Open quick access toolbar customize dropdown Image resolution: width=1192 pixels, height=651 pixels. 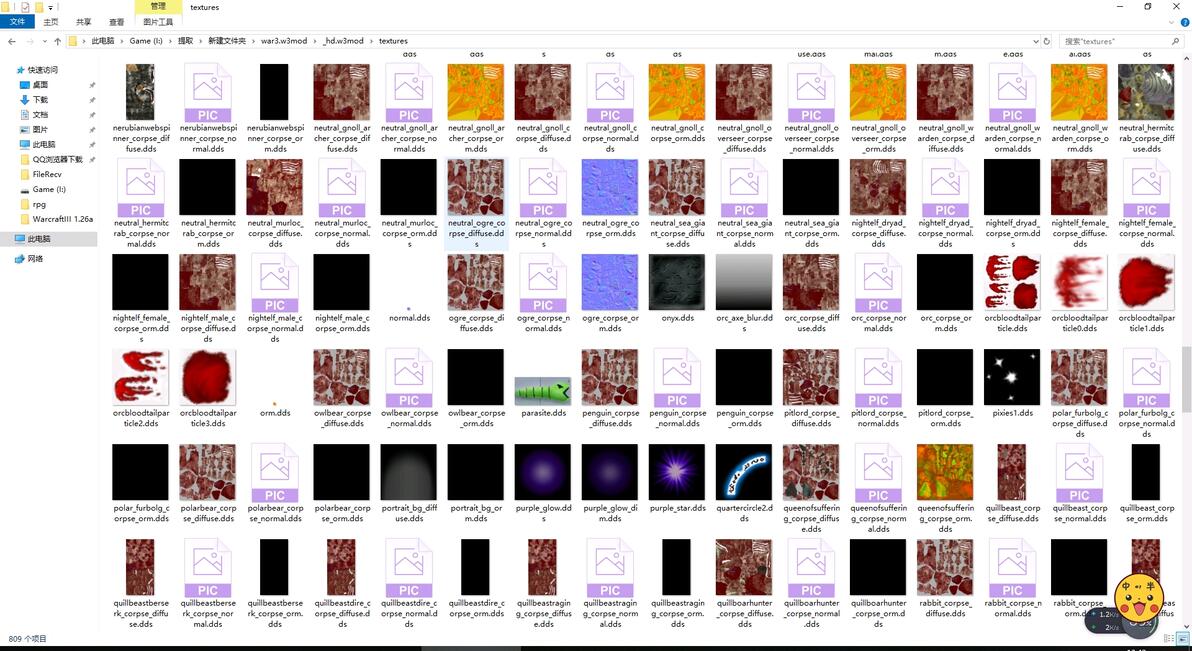click(51, 7)
